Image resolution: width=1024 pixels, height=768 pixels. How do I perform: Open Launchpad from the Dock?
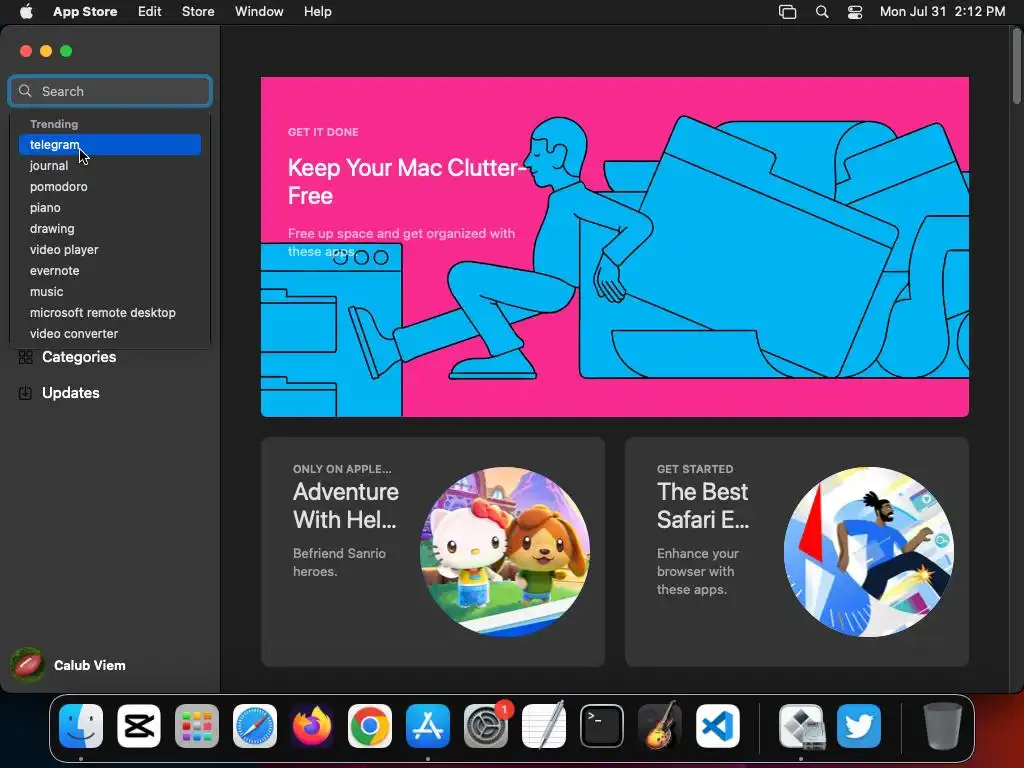pyautogui.click(x=197, y=726)
